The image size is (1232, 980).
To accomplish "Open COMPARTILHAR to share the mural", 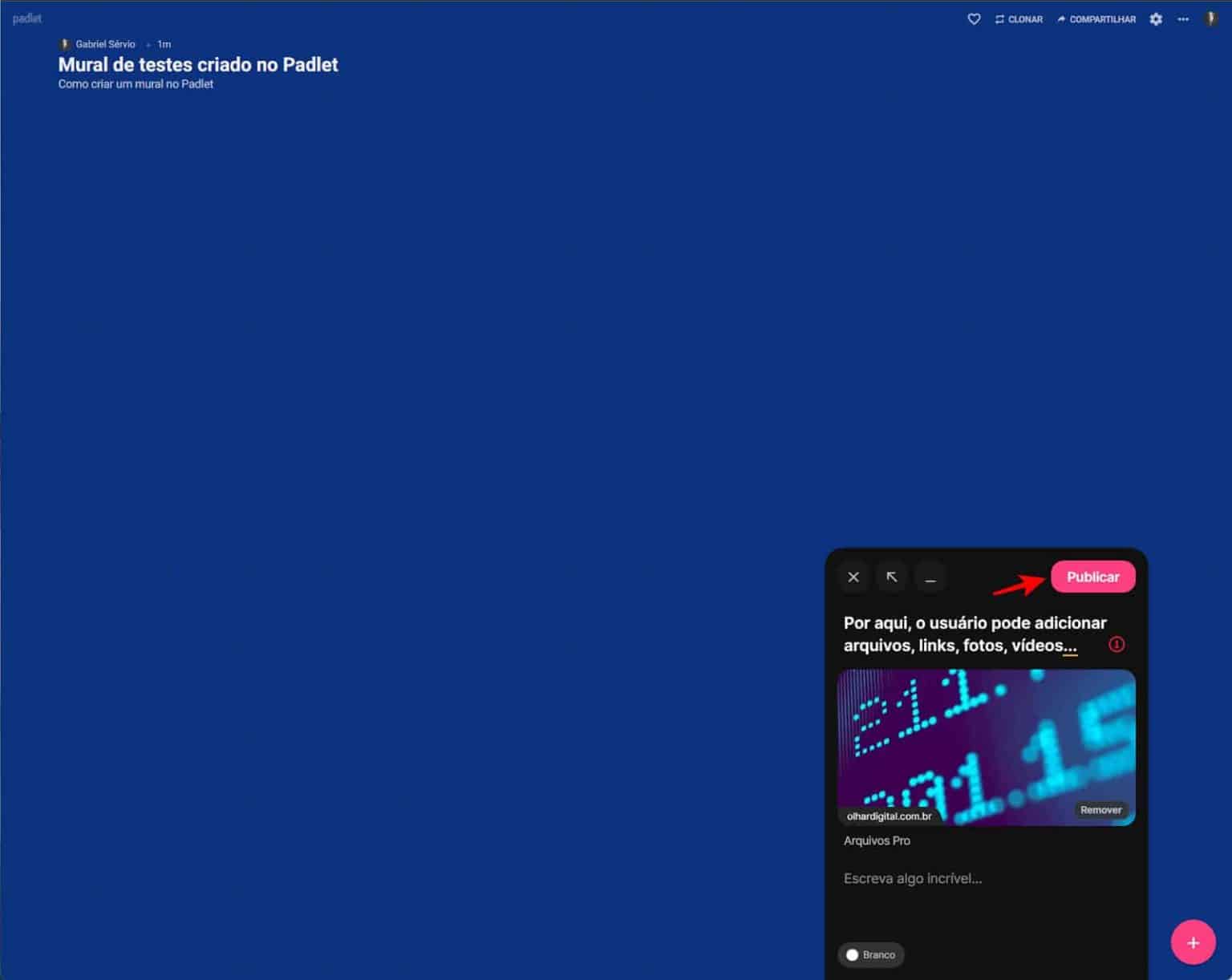I will (1096, 18).
